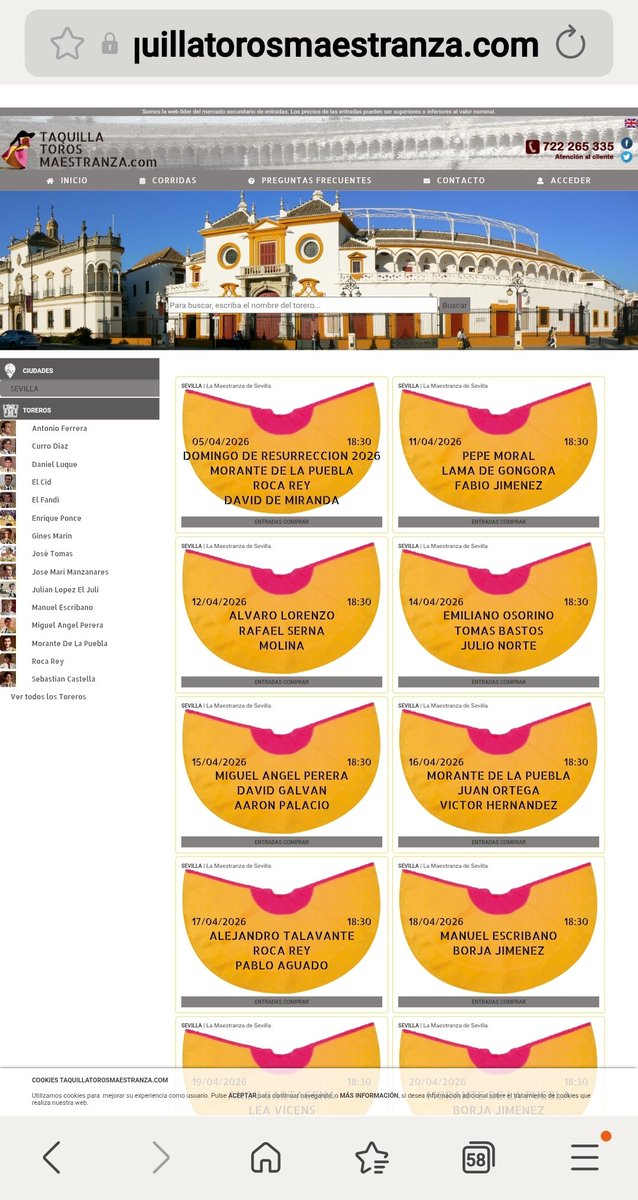Open browser home page icon
Viewport: 638px width, 1200px height.
point(265,1157)
